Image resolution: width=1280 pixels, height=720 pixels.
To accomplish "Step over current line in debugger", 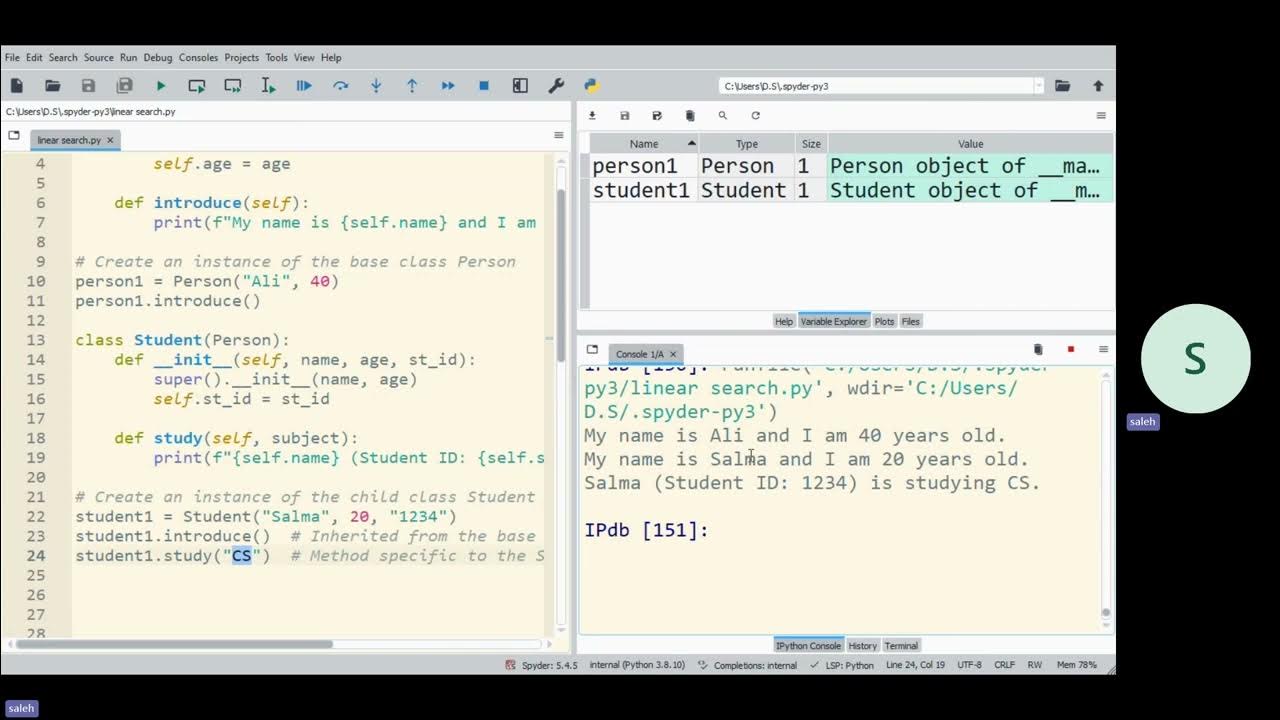I will (x=340, y=86).
